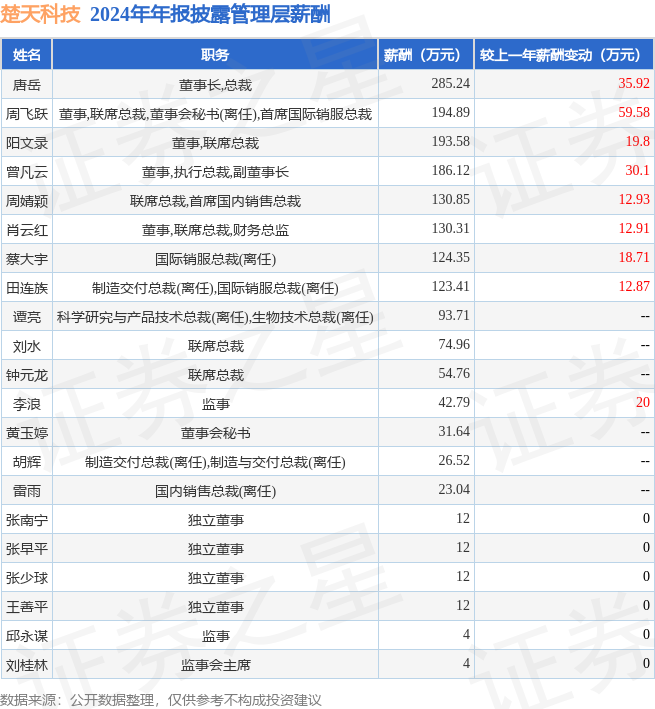Click the 数据来源 footer note

tap(160, 700)
